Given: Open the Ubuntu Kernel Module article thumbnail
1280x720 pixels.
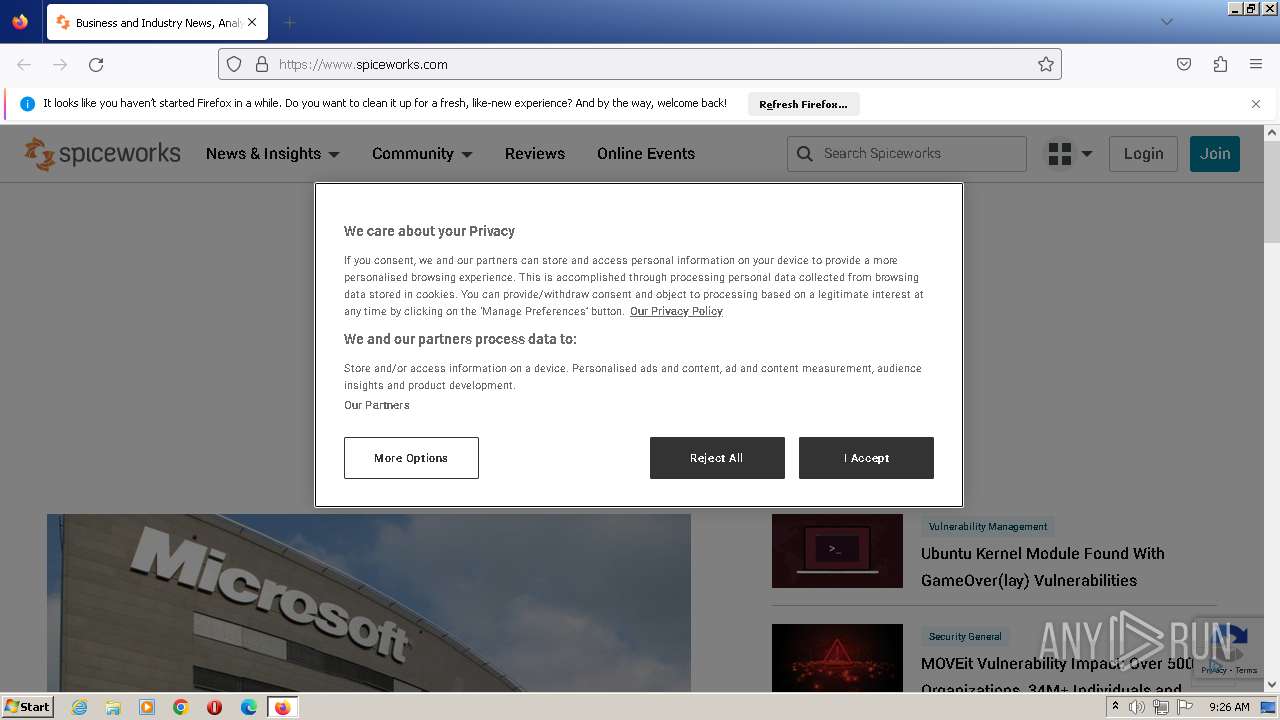Looking at the screenshot, I should click(x=837, y=551).
